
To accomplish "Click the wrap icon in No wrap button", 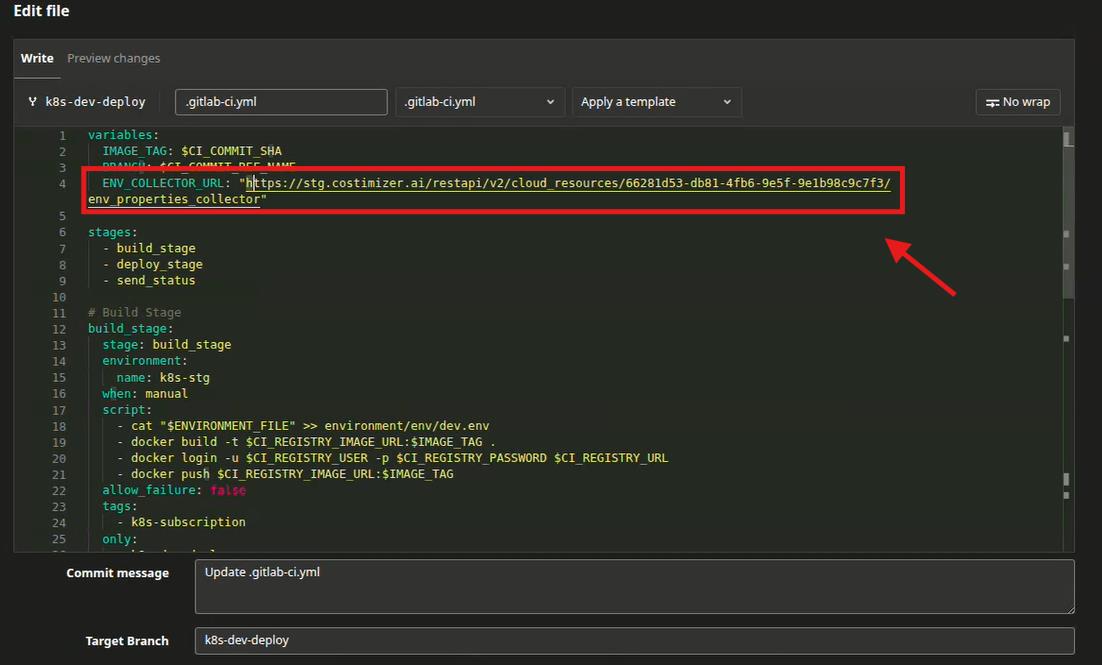I will [992, 103].
